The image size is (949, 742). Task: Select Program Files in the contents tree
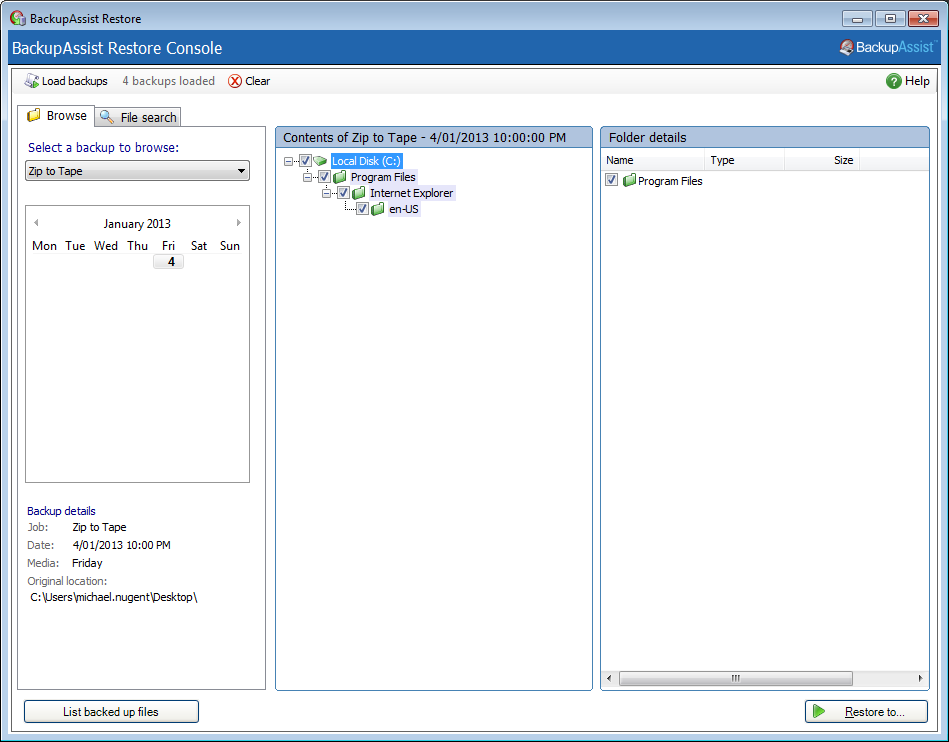tap(383, 177)
